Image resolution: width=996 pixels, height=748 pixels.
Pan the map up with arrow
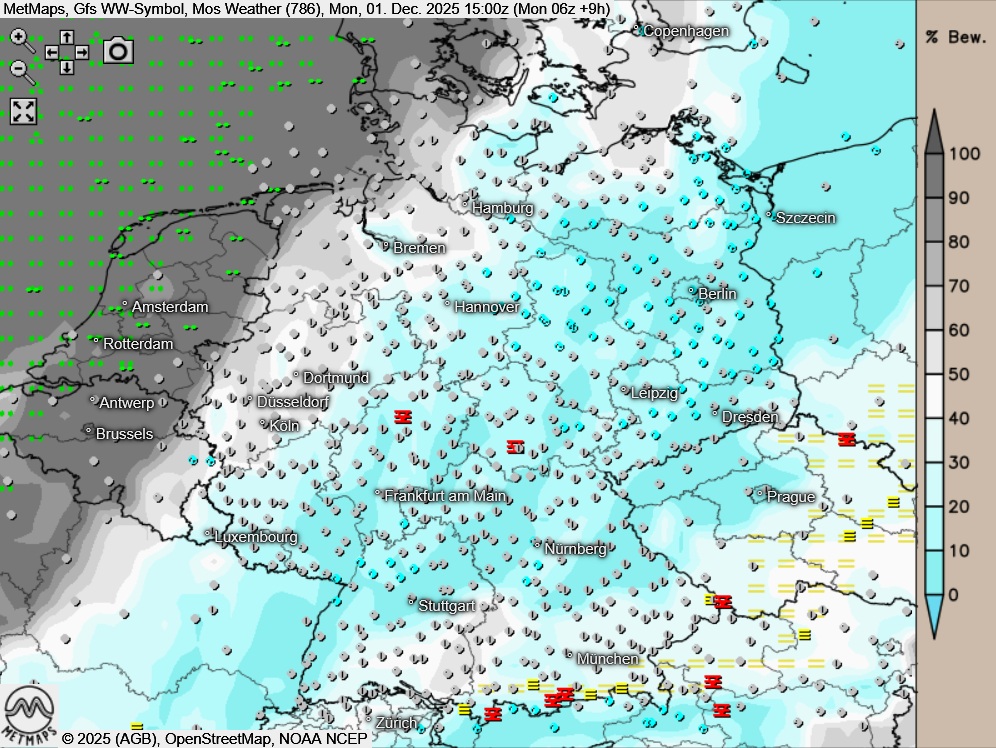pyautogui.click(x=66, y=37)
